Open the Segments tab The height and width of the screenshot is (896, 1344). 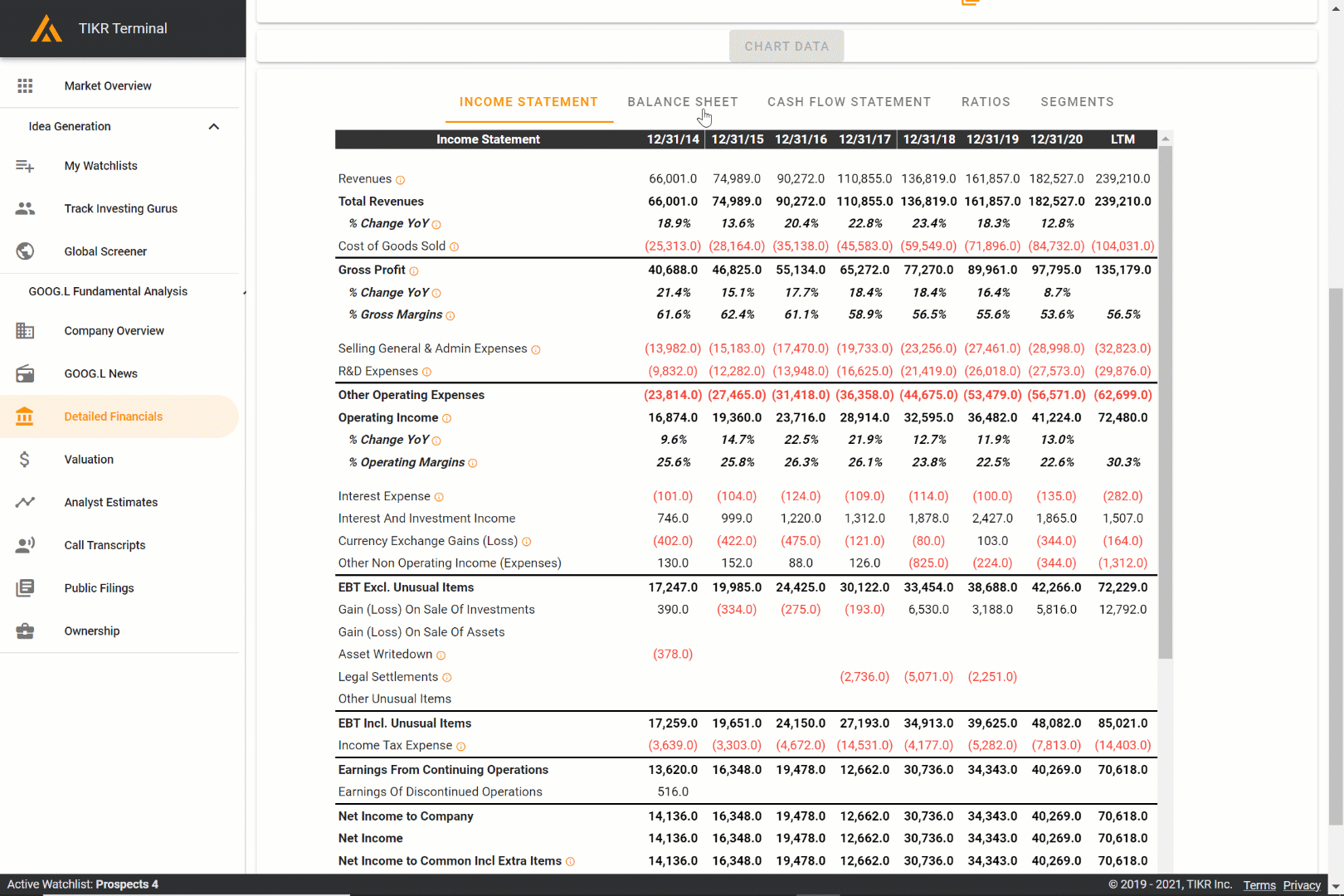point(1077,102)
